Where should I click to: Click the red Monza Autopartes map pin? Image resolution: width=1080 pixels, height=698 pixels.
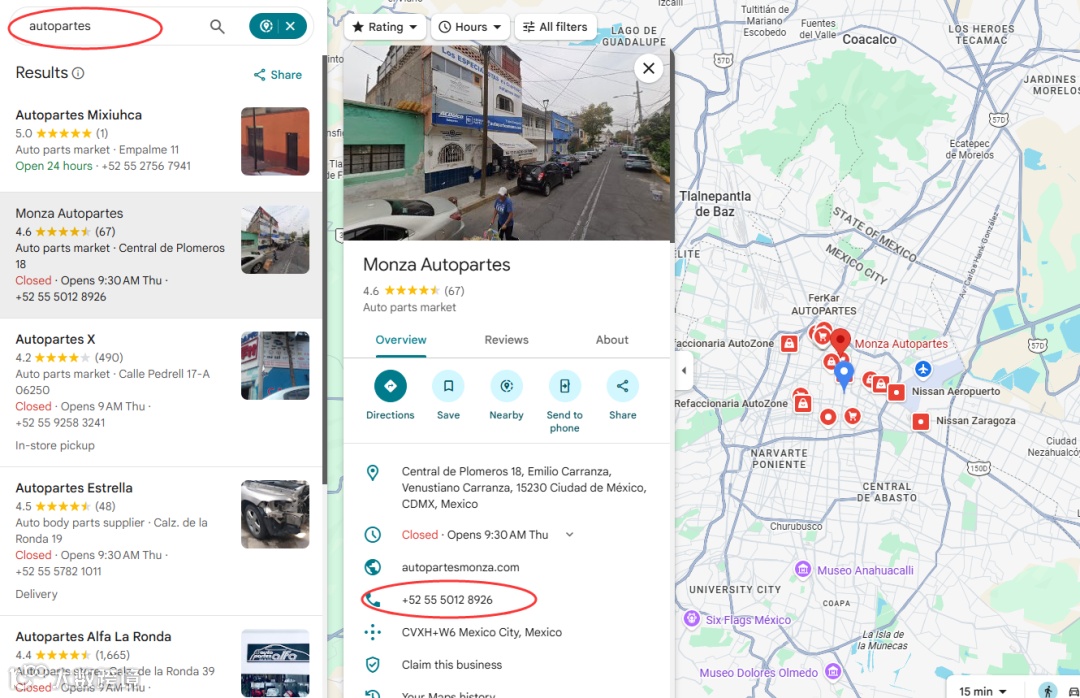[840, 340]
